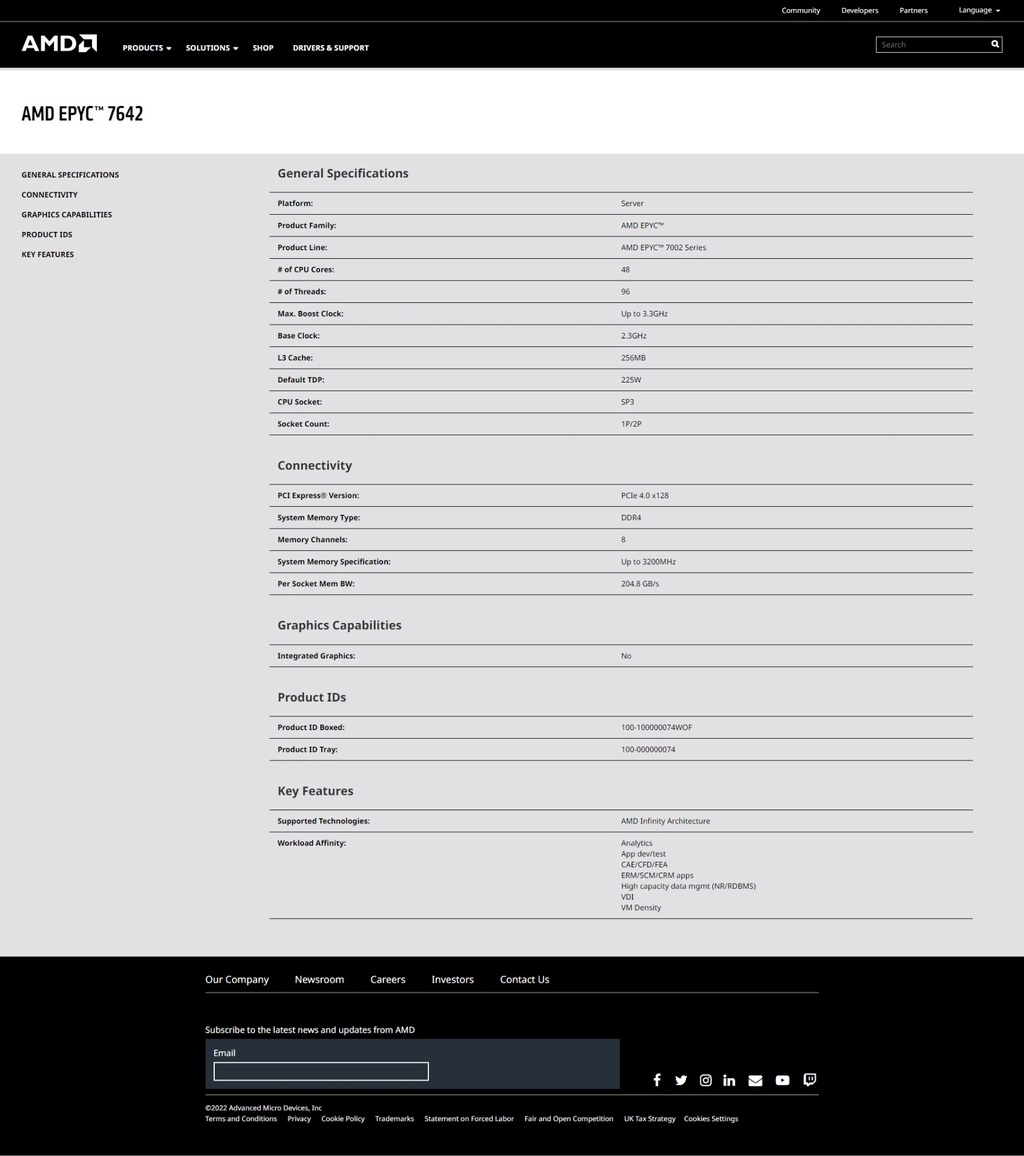Open the UK Tax Strategy link
This screenshot has height=1156, width=1024.
[x=649, y=1118]
